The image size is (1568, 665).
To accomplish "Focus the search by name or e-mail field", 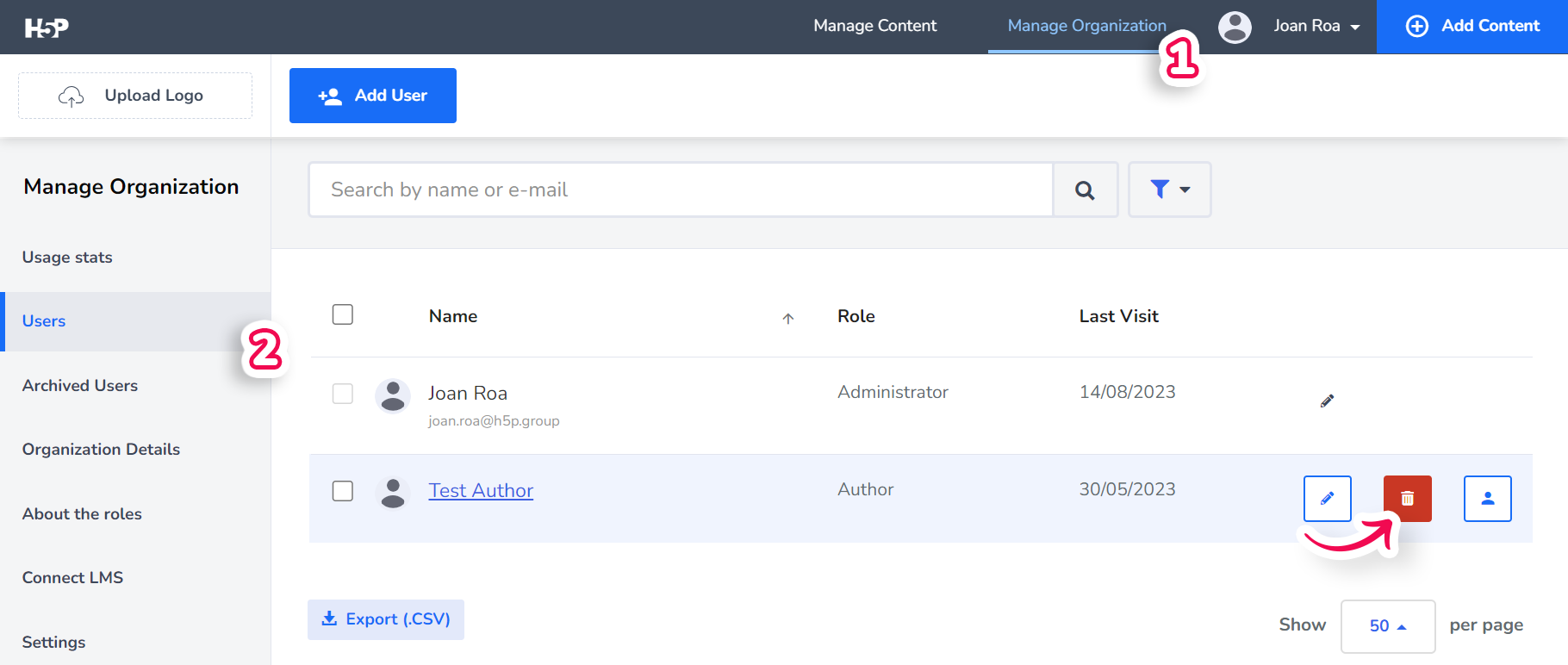I will (681, 190).
